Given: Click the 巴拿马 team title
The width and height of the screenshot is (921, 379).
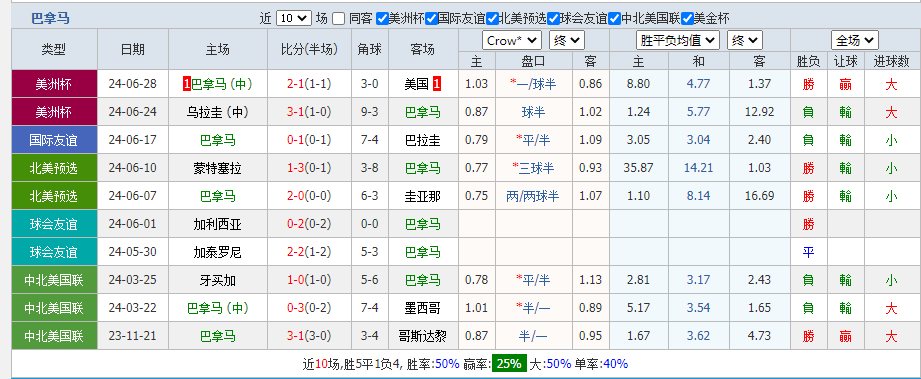Looking at the screenshot, I should 50,18.
